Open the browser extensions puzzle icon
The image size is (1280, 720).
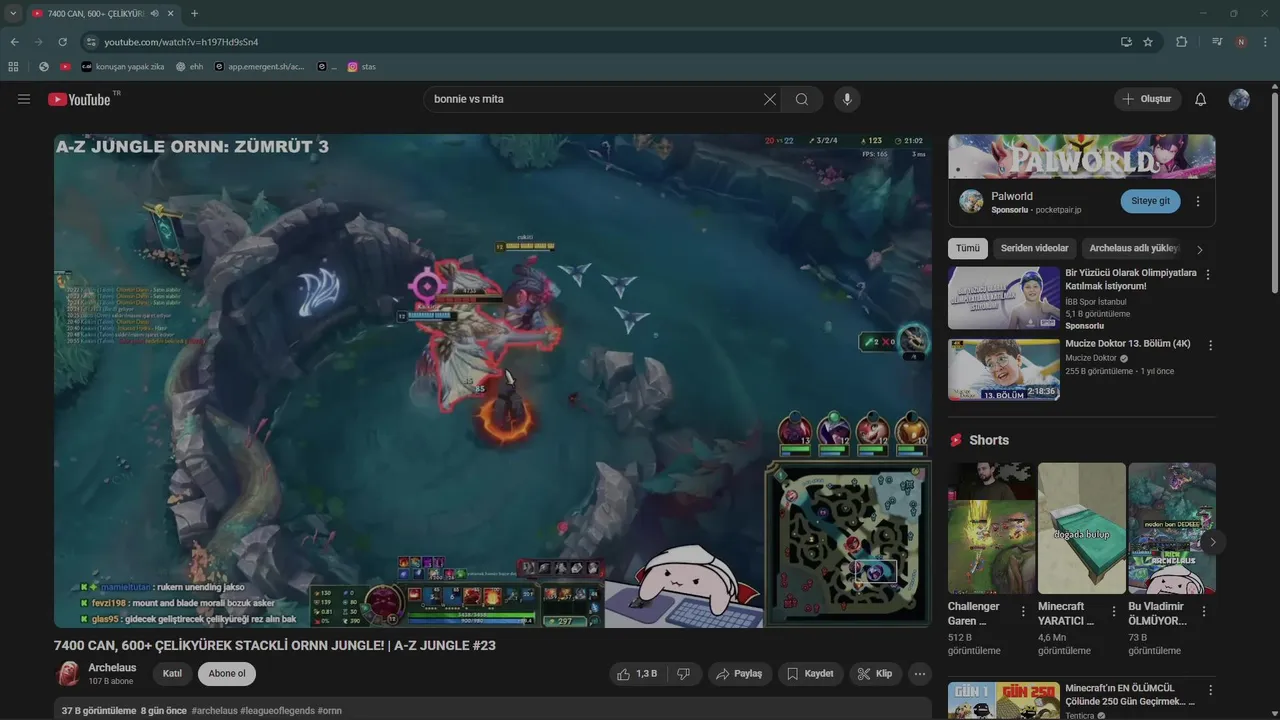pos(1181,42)
